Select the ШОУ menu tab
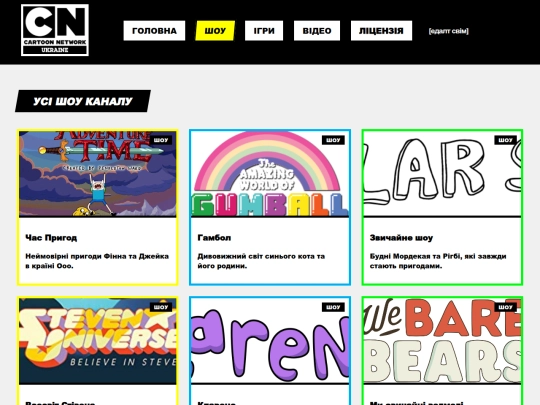The image size is (540, 405). (x=215, y=31)
